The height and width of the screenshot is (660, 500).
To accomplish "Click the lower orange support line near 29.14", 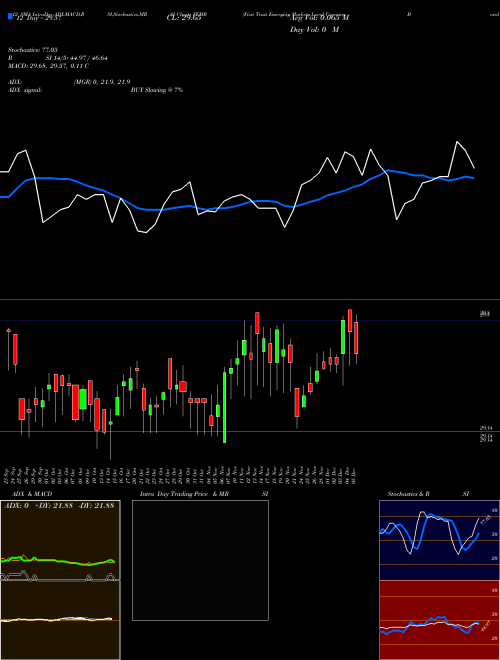I will pos(250,431).
